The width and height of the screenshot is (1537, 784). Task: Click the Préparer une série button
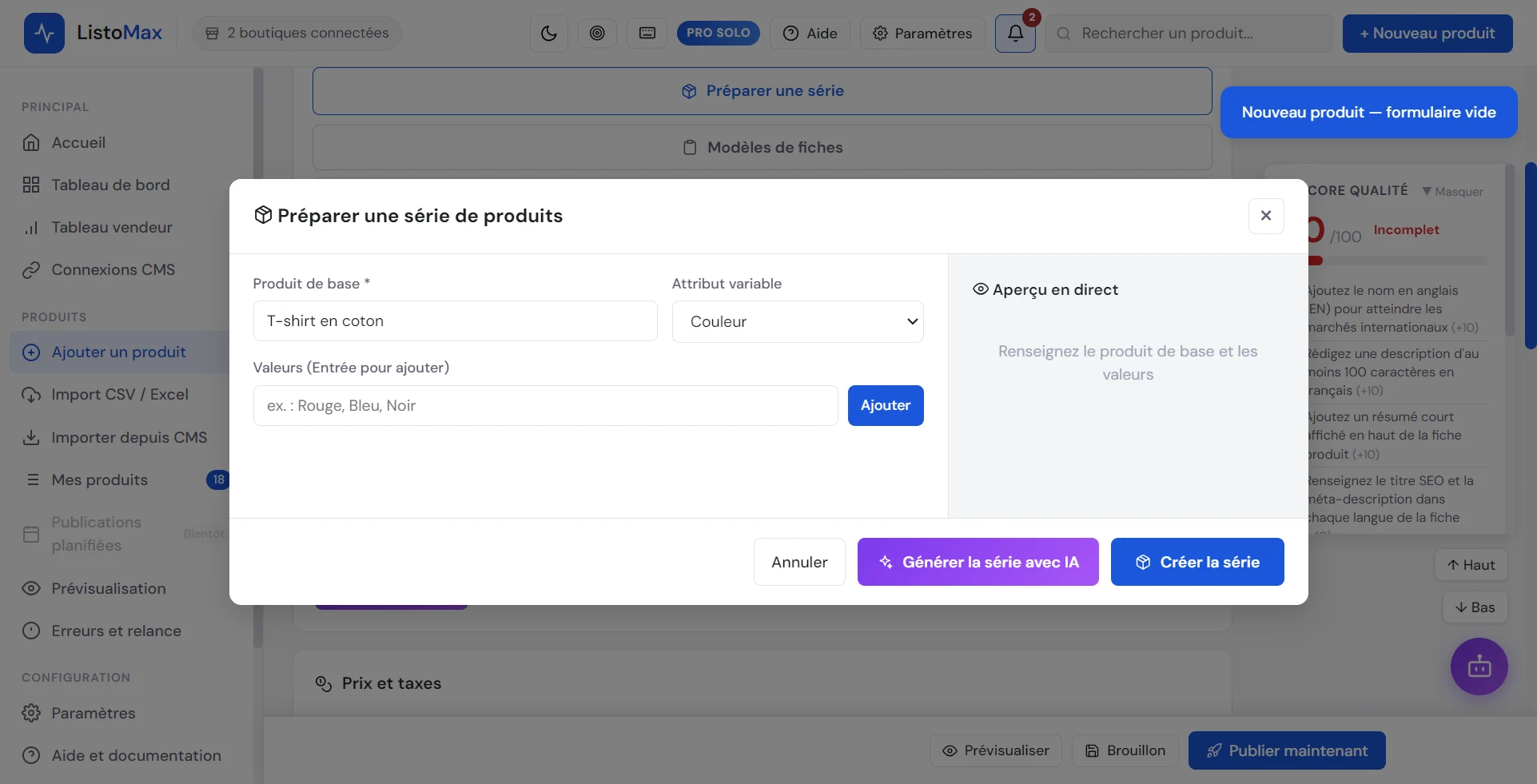(762, 90)
